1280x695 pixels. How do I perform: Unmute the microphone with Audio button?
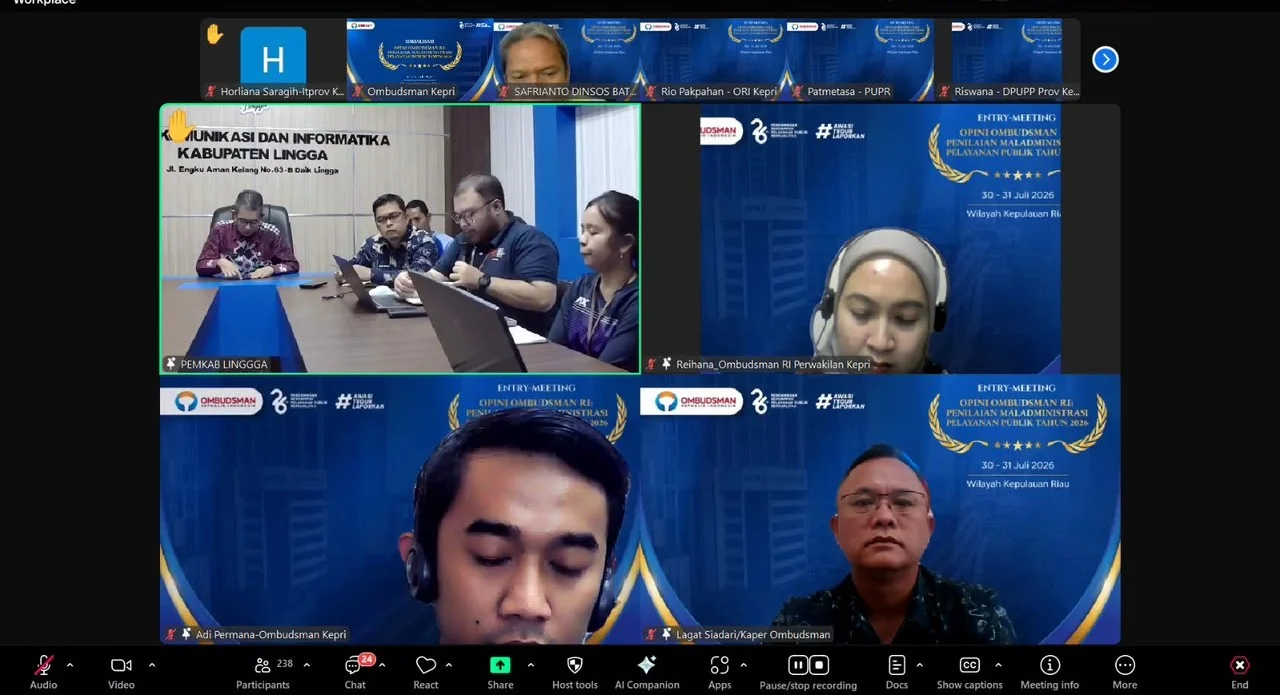(43, 671)
